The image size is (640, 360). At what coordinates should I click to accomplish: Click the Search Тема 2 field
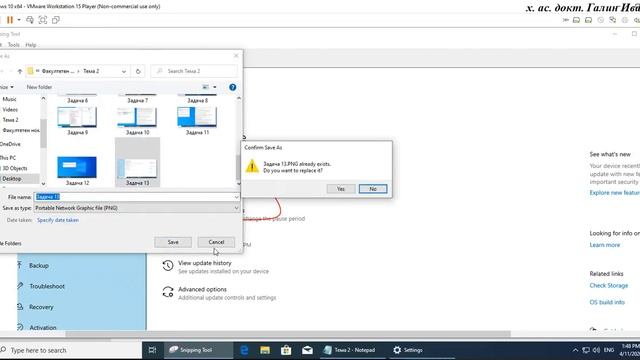tap(194, 71)
